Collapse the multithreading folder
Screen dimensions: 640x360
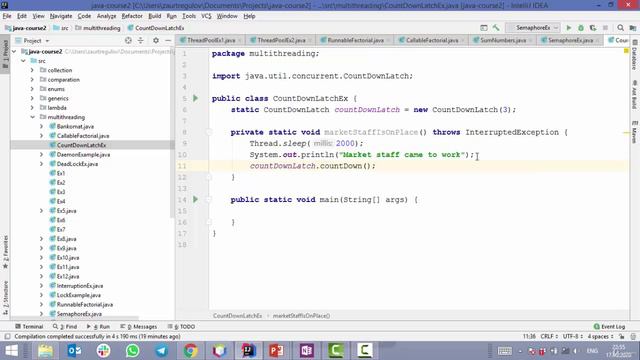point(32,117)
